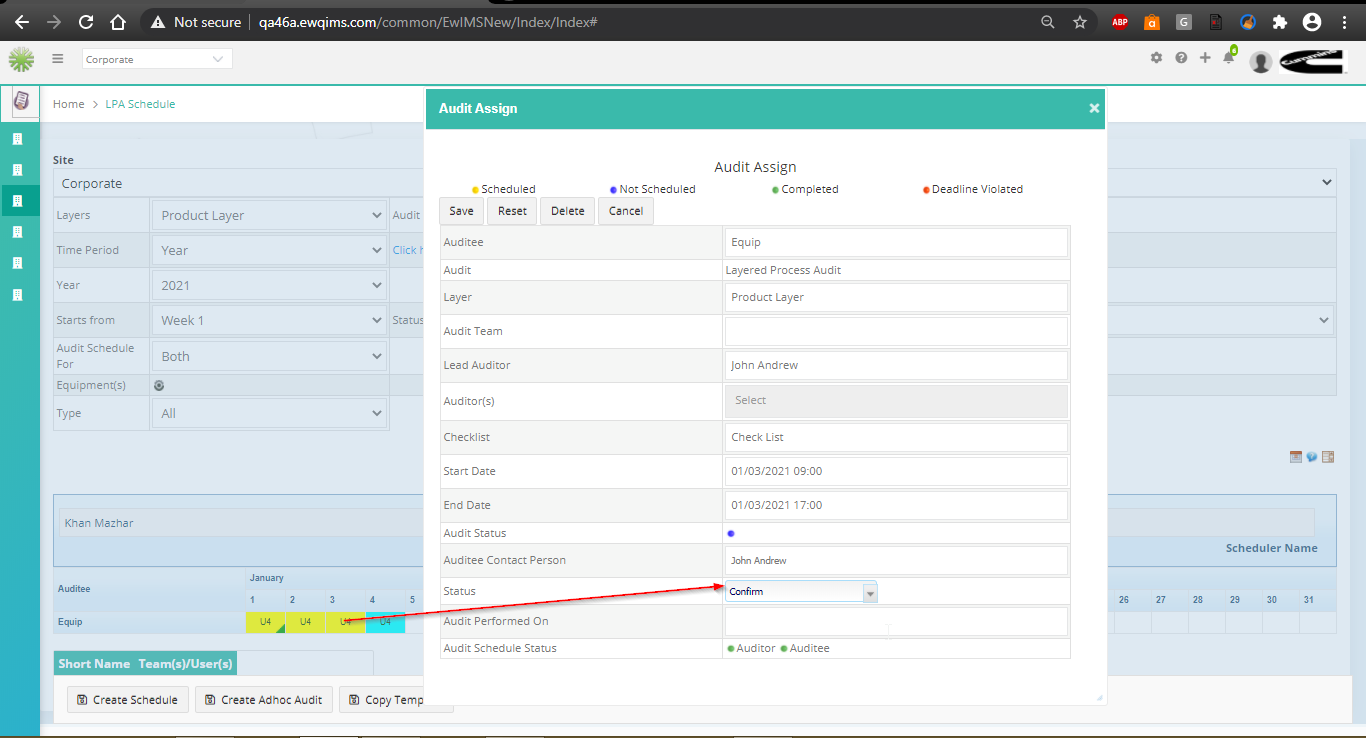Open the settings gear in the app header
This screenshot has width=1366, height=738.
coord(1156,58)
